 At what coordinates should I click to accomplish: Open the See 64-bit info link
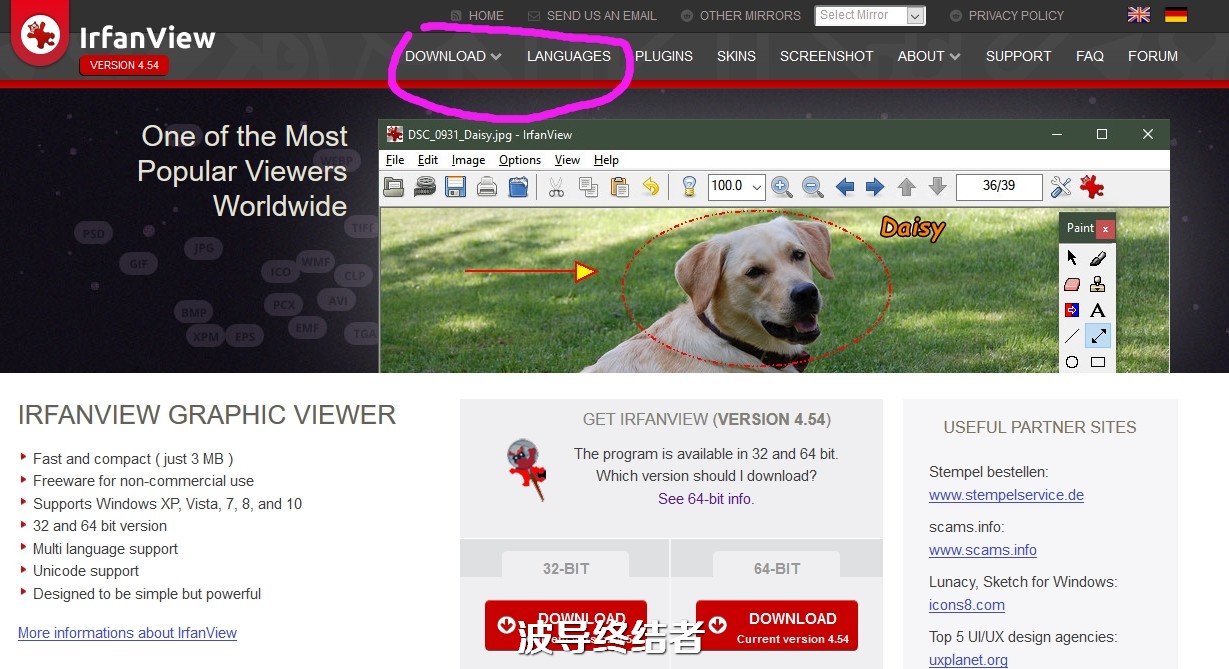[x=706, y=499]
